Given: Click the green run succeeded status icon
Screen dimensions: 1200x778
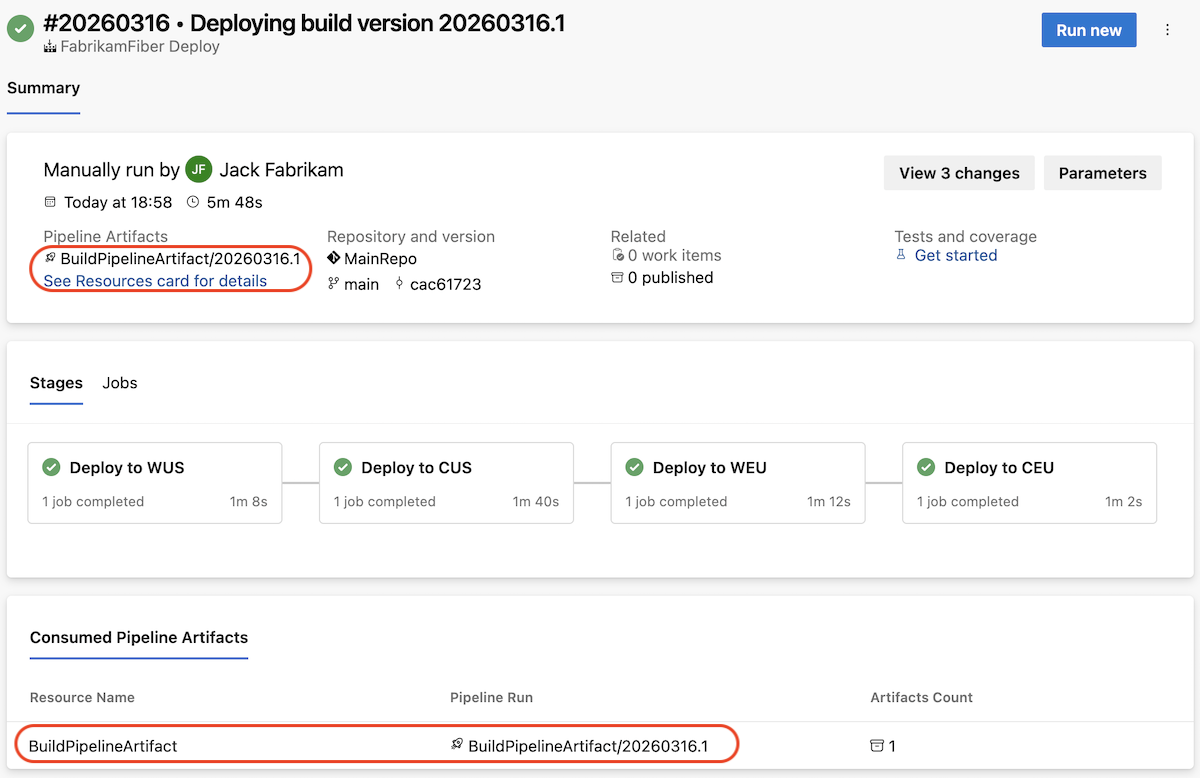Looking at the screenshot, I should click(20, 29).
